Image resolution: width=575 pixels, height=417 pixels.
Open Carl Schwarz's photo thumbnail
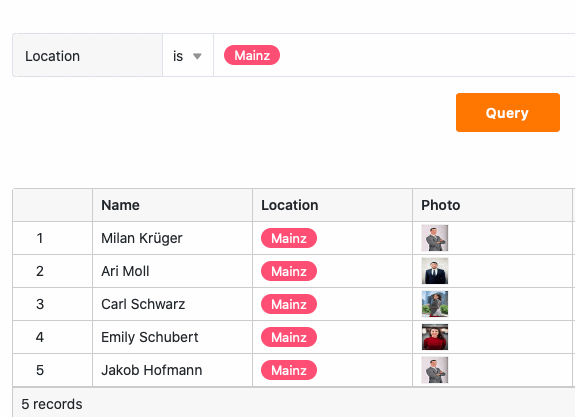click(435, 304)
